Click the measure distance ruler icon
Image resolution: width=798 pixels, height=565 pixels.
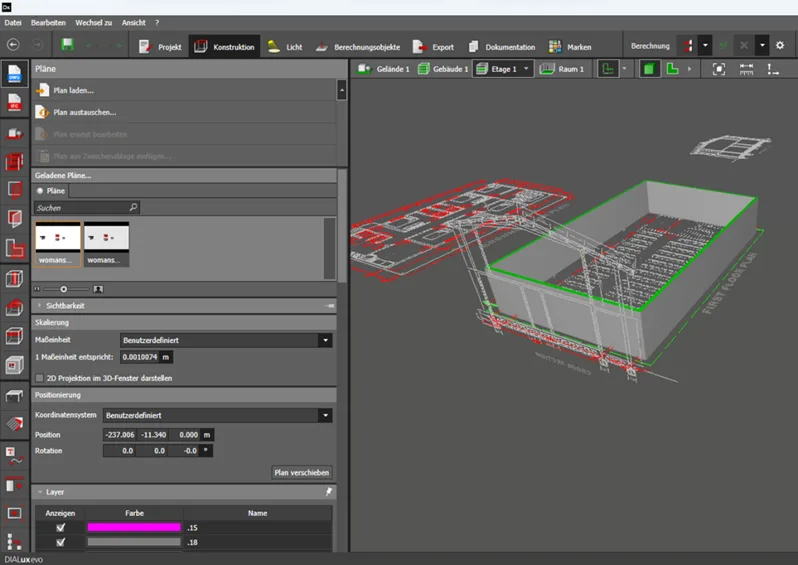pos(746,69)
